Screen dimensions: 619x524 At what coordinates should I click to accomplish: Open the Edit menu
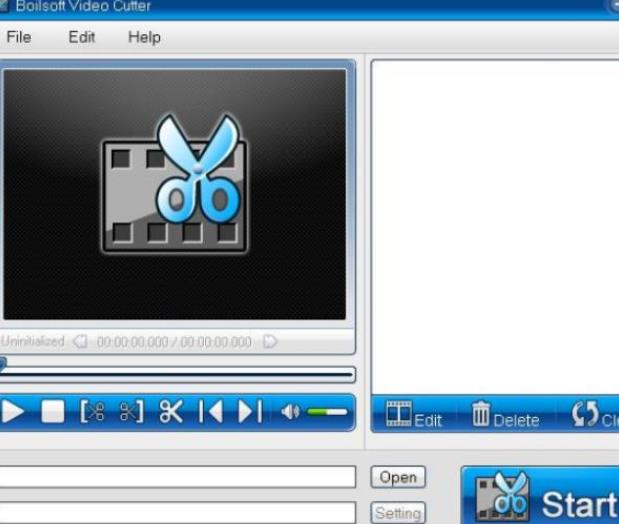pos(82,37)
